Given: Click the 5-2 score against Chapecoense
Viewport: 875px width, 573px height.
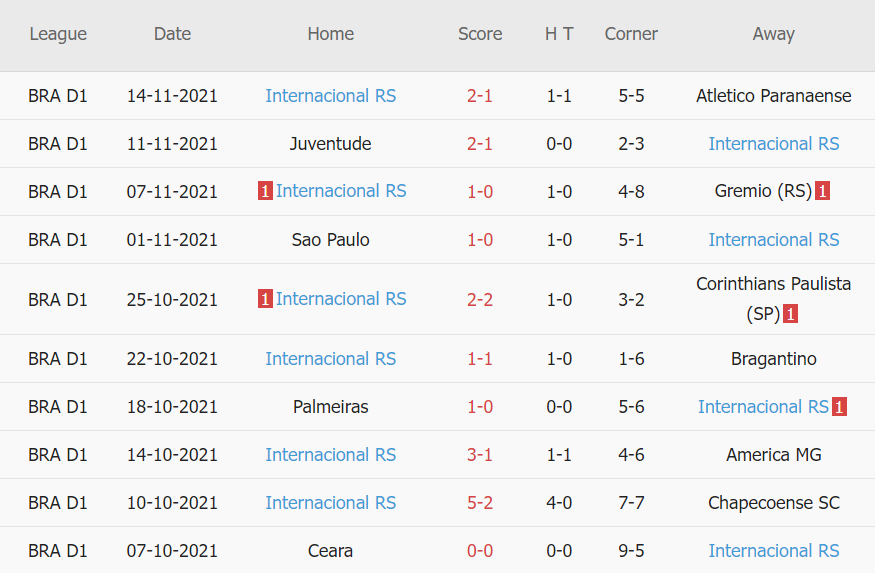Looking at the screenshot, I should tap(480, 503).
